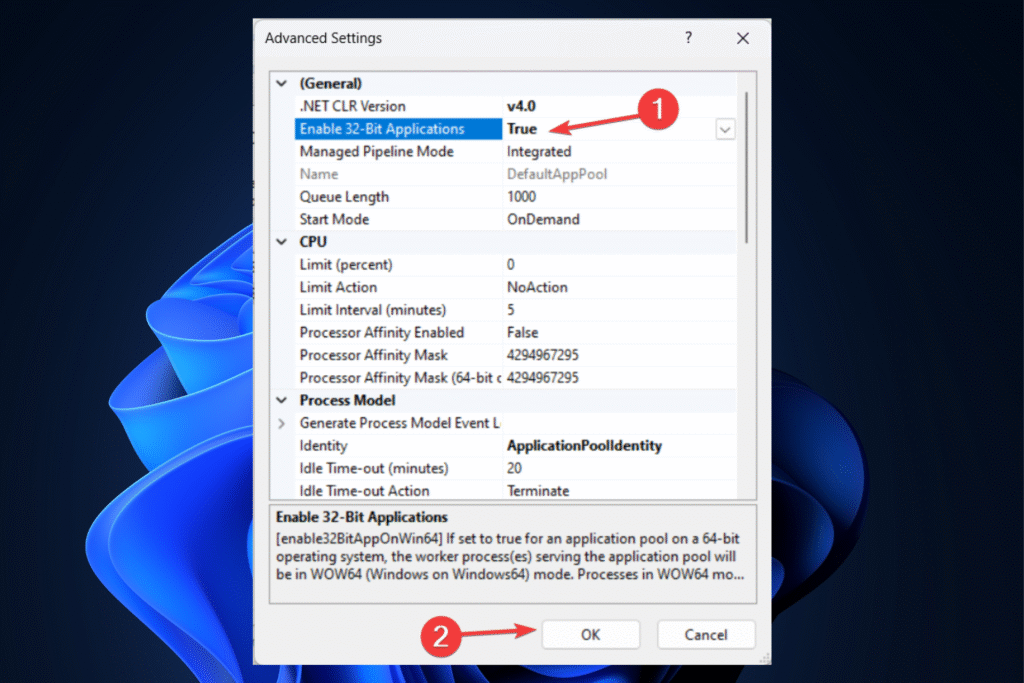
Task: Click the Cancel button
Action: click(x=705, y=634)
